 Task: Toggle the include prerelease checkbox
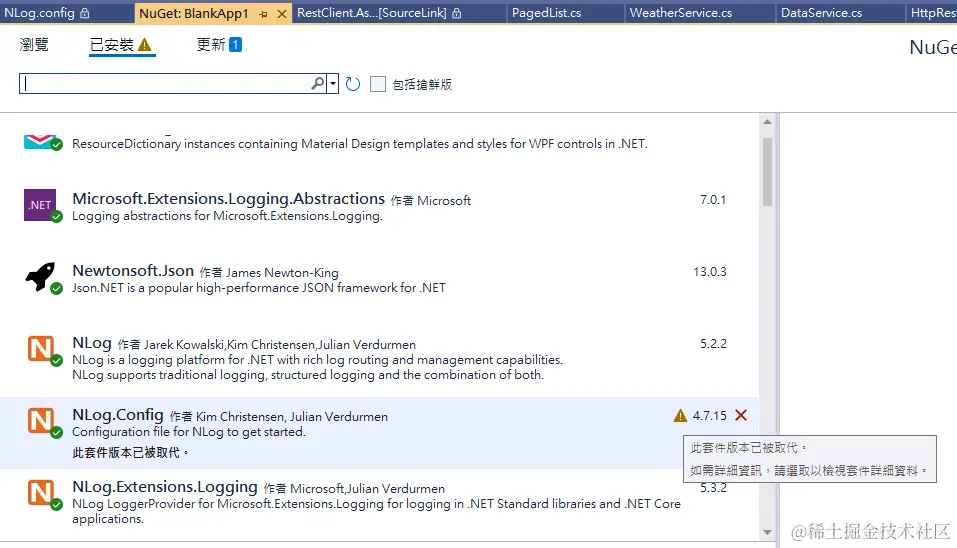point(378,84)
